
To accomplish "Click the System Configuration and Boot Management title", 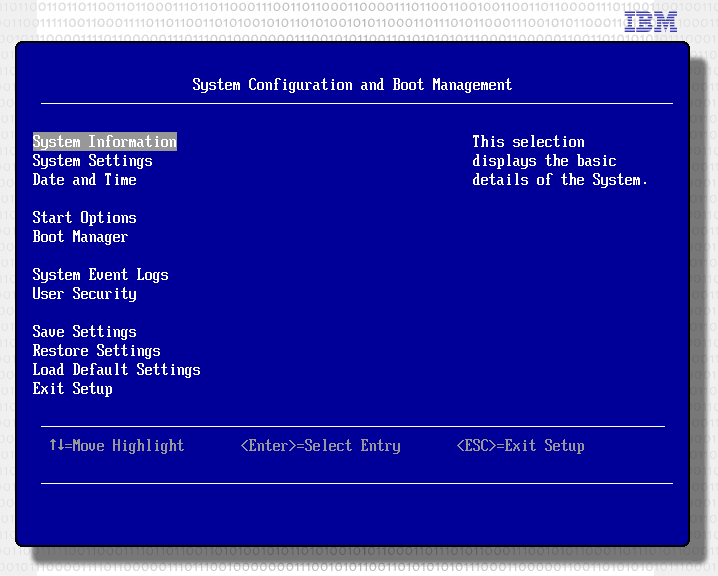I will 352,85.
